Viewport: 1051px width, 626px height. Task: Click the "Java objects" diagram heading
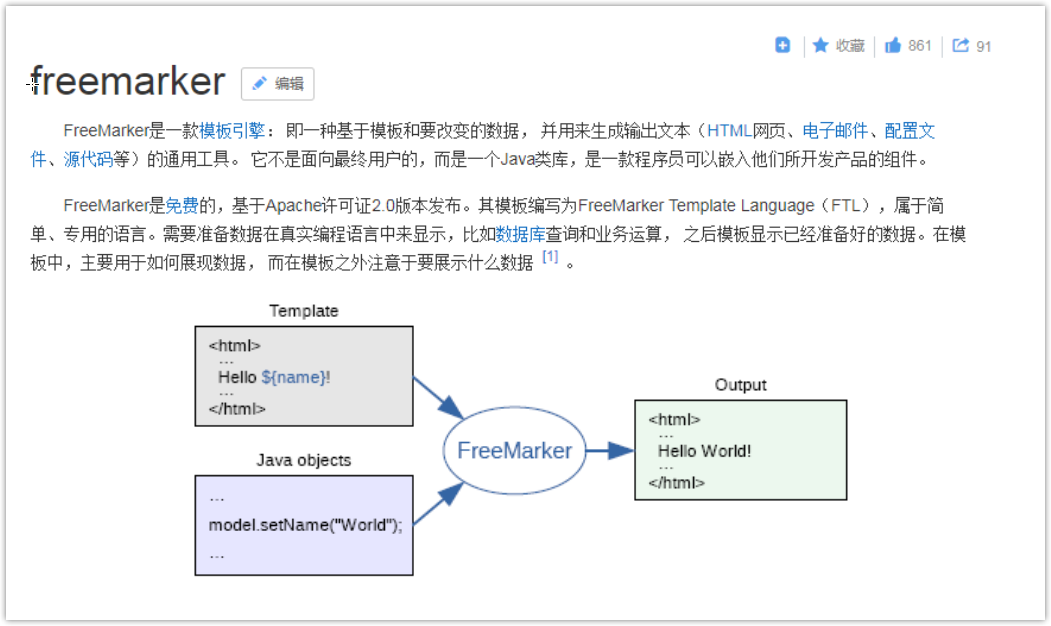304,460
